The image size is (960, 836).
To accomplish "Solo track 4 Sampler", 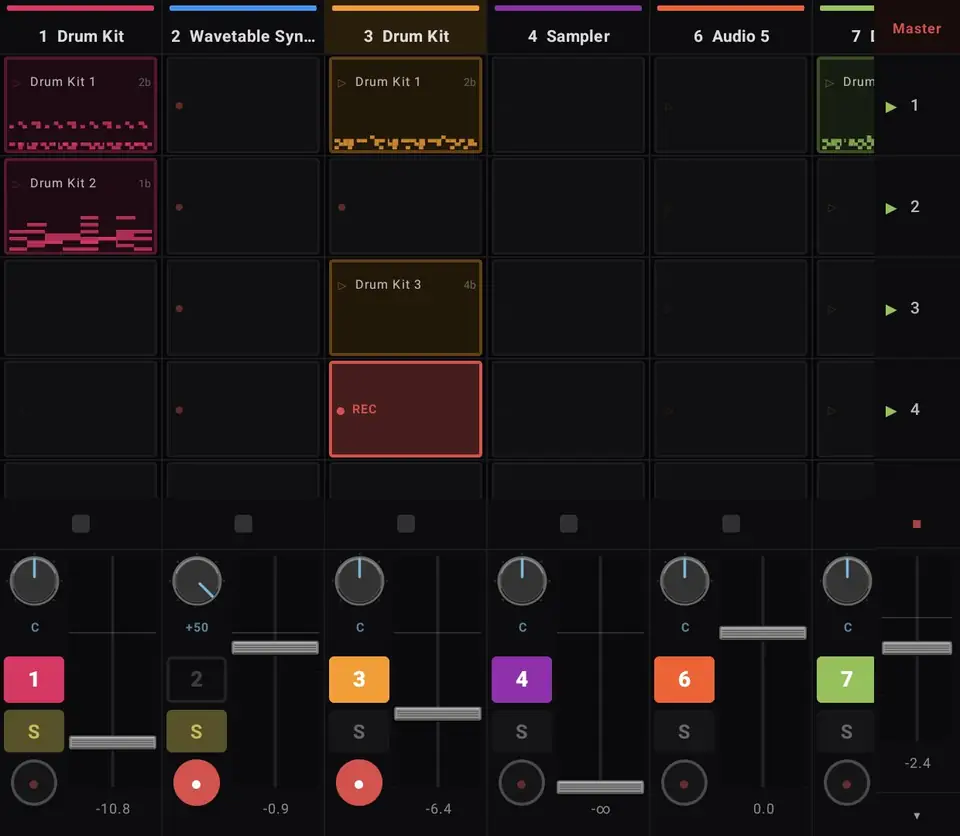I will point(522,731).
